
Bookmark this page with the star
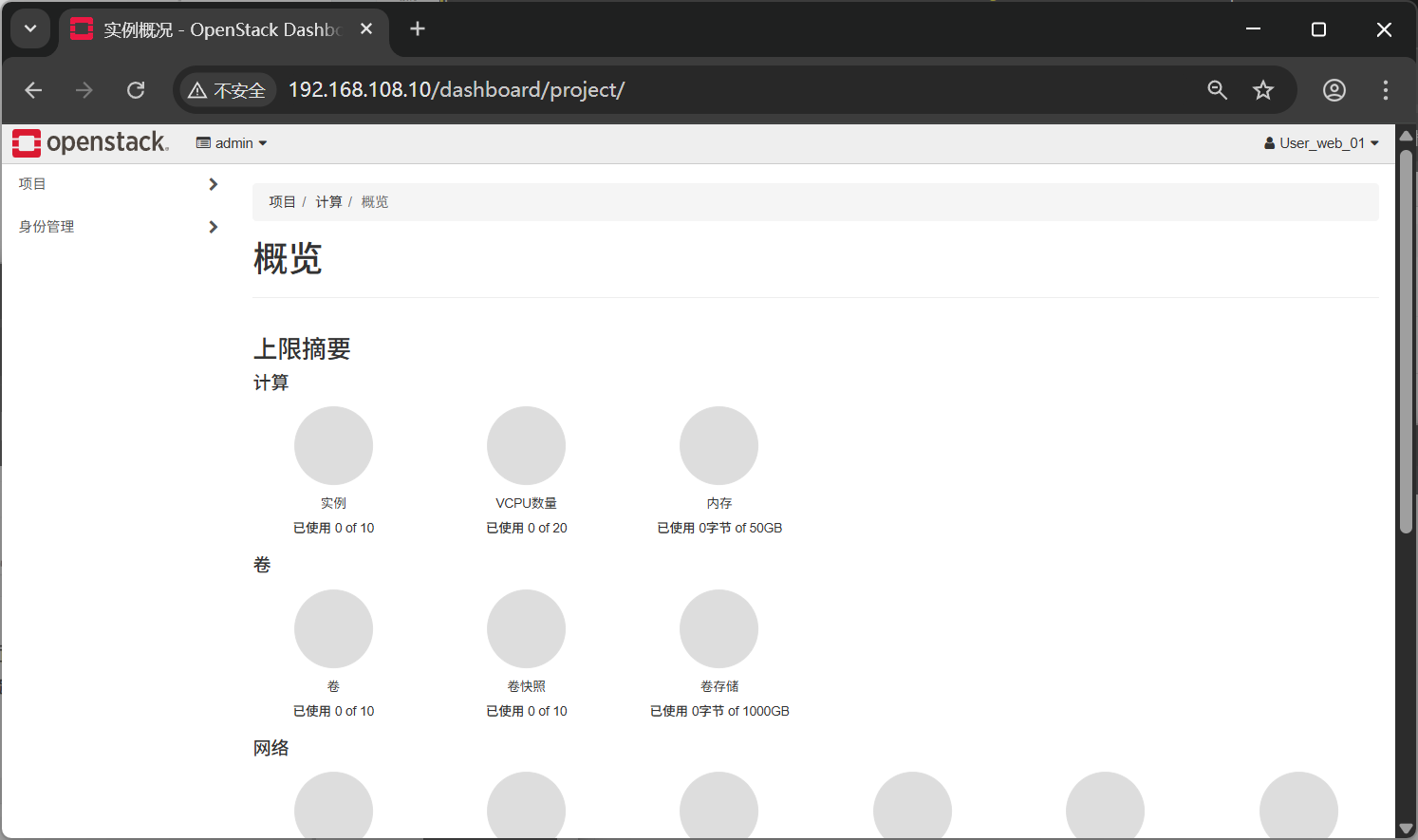click(1263, 90)
